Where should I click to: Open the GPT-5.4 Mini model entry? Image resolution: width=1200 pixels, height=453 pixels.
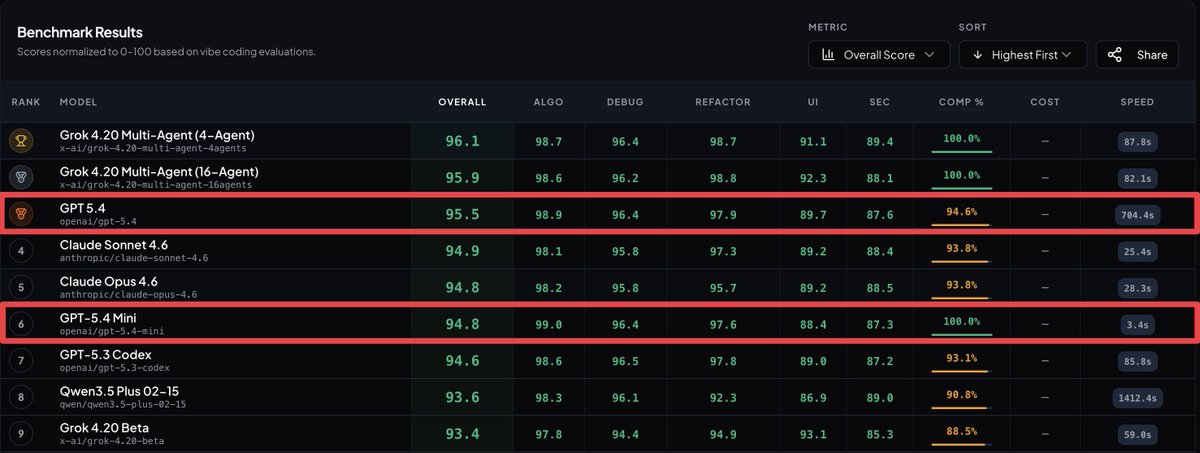click(97, 317)
